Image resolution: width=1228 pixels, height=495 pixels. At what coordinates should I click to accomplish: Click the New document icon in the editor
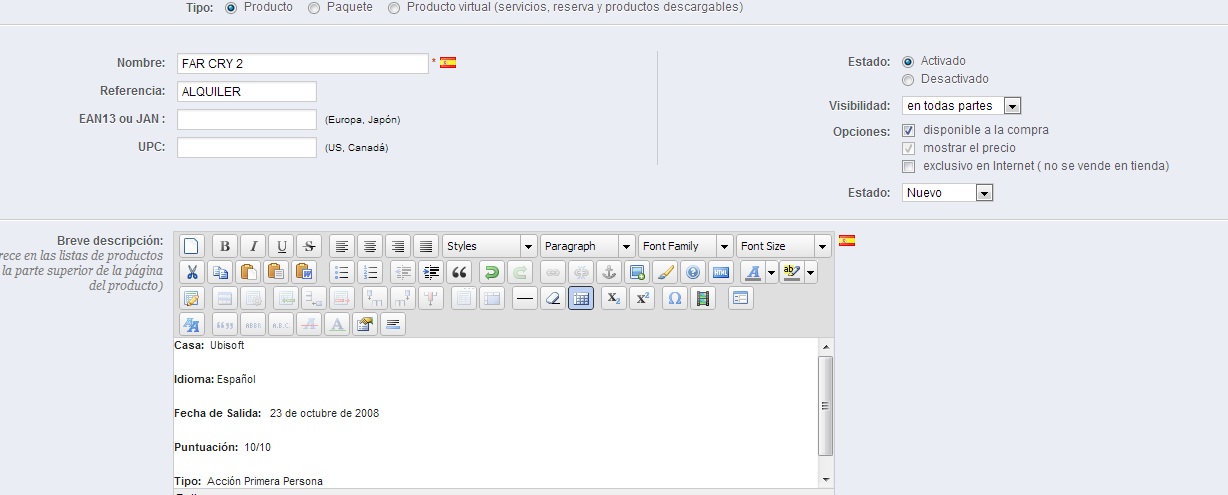[x=191, y=246]
